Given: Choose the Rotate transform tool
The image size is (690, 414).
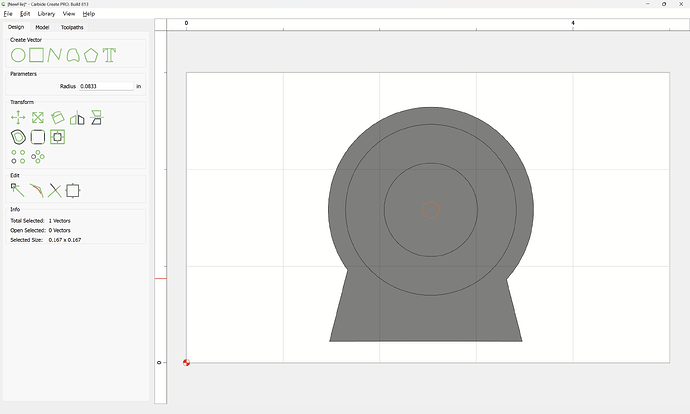Looking at the screenshot, I should [x=58, y=117].
